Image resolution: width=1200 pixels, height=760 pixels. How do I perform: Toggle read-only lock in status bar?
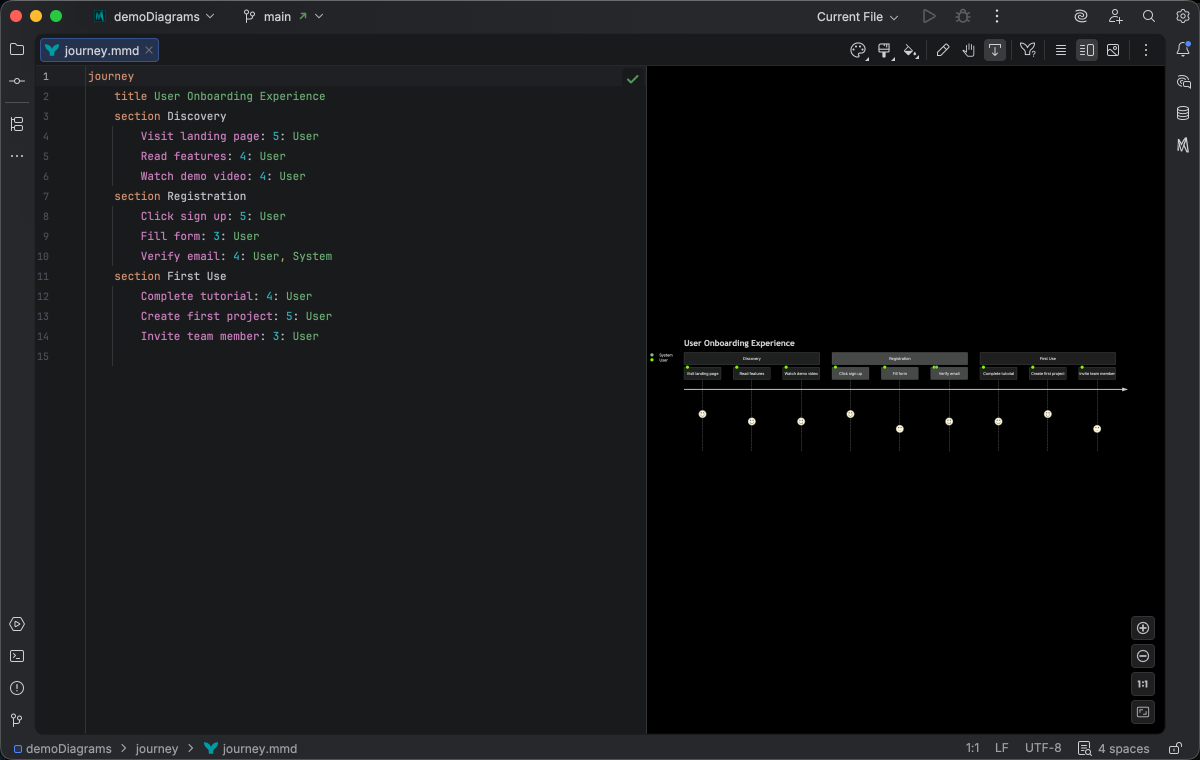[x=1173, y=748]
